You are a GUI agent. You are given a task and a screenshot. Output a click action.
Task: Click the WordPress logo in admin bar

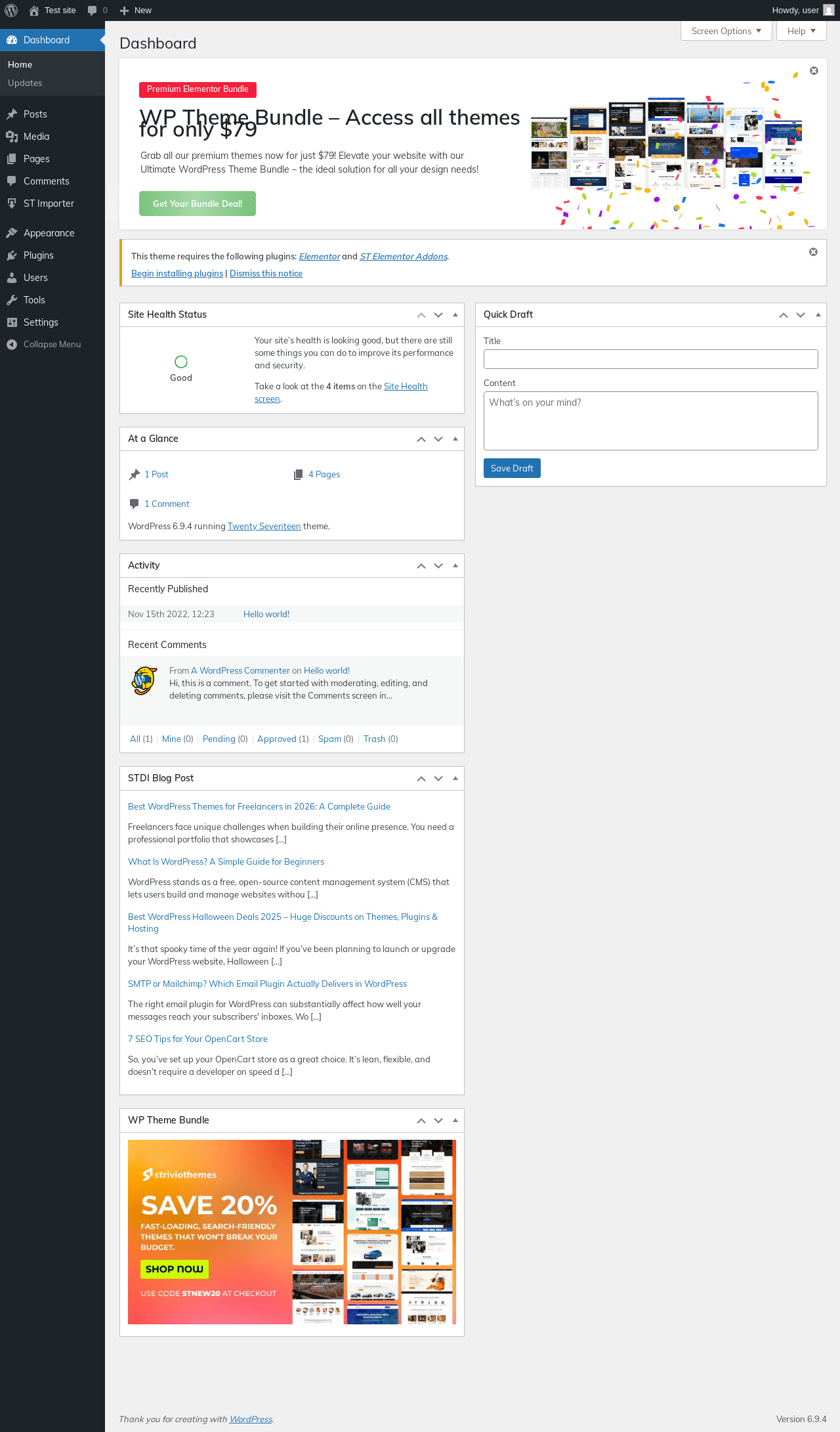tap(11, 11)
